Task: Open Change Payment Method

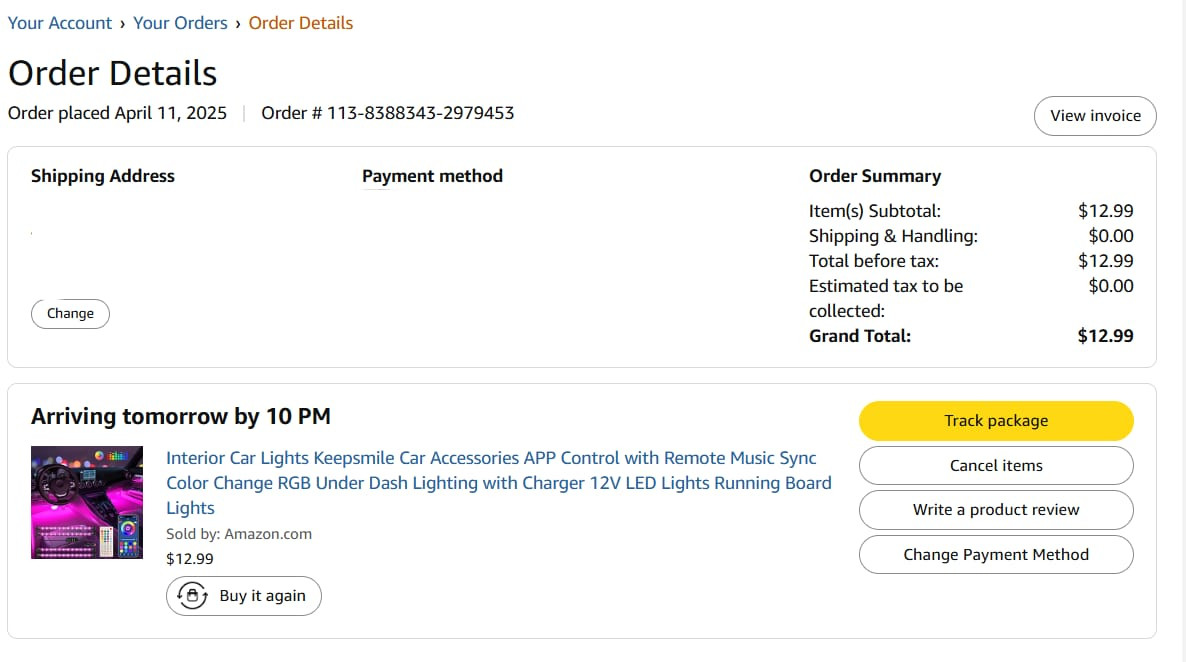Action: tap(996, 555)
